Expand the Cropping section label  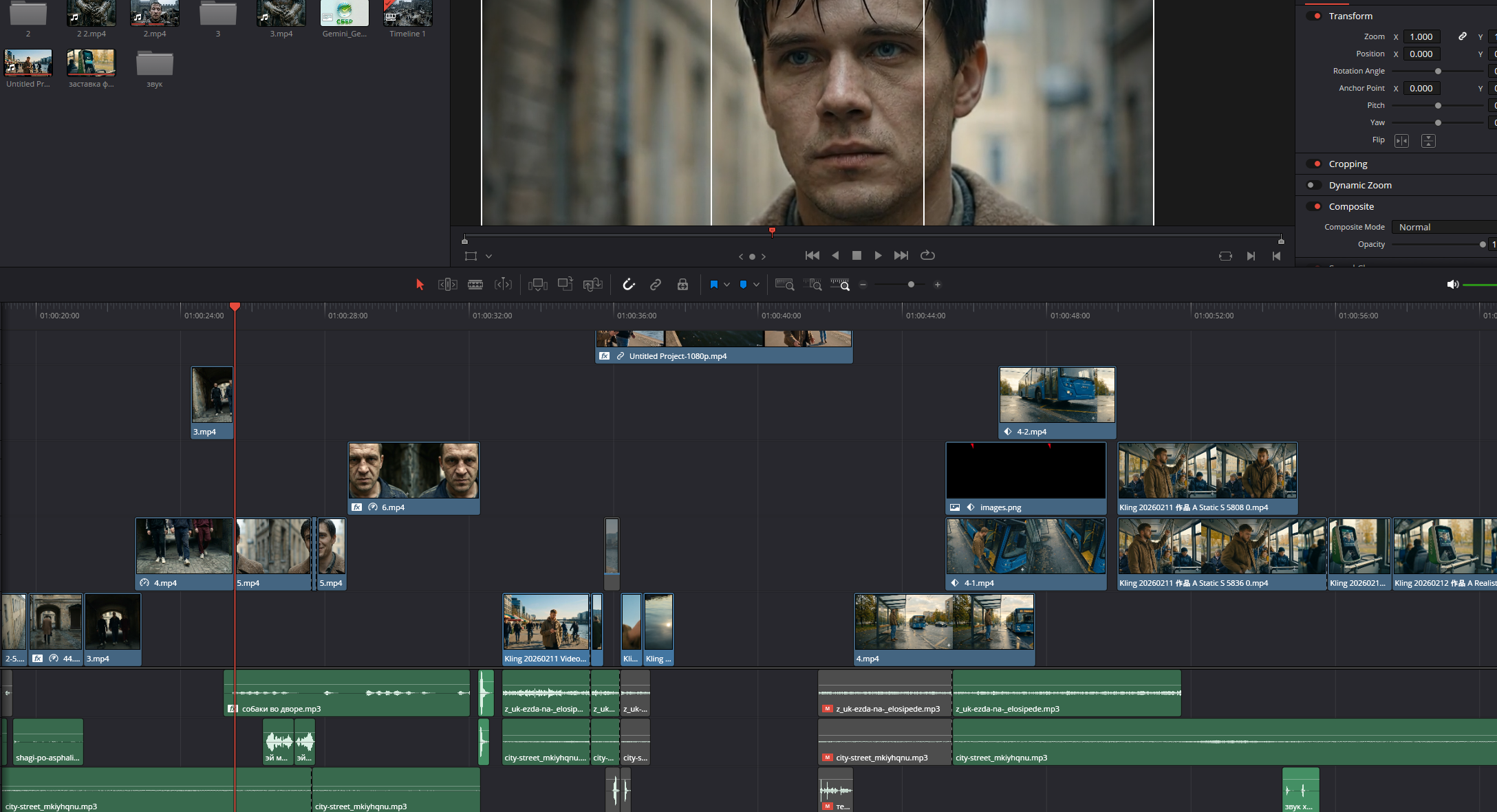pyautogui.click(x=1348, y=164)
